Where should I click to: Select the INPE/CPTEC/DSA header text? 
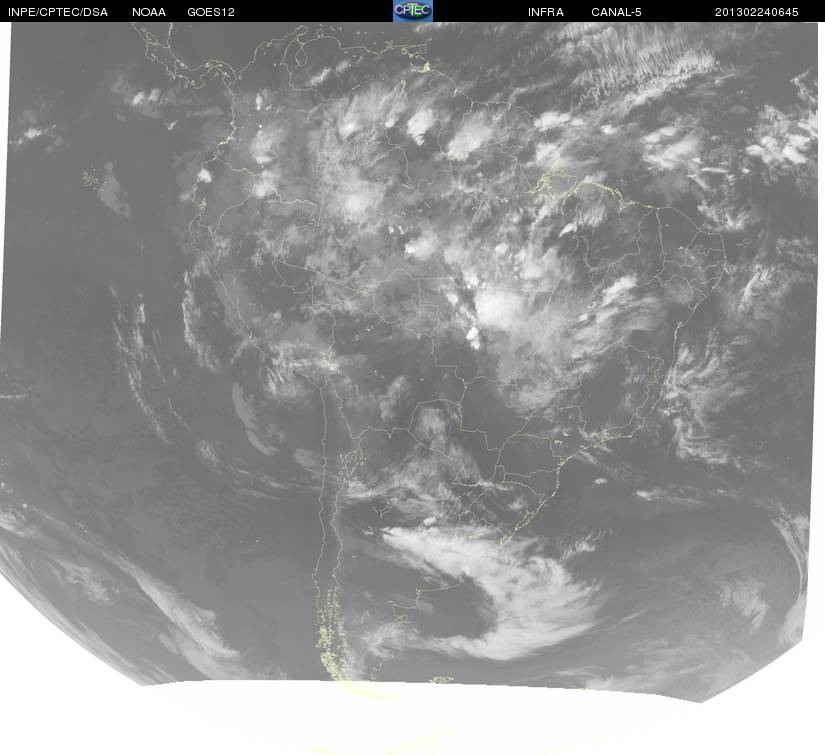[58, 12]
